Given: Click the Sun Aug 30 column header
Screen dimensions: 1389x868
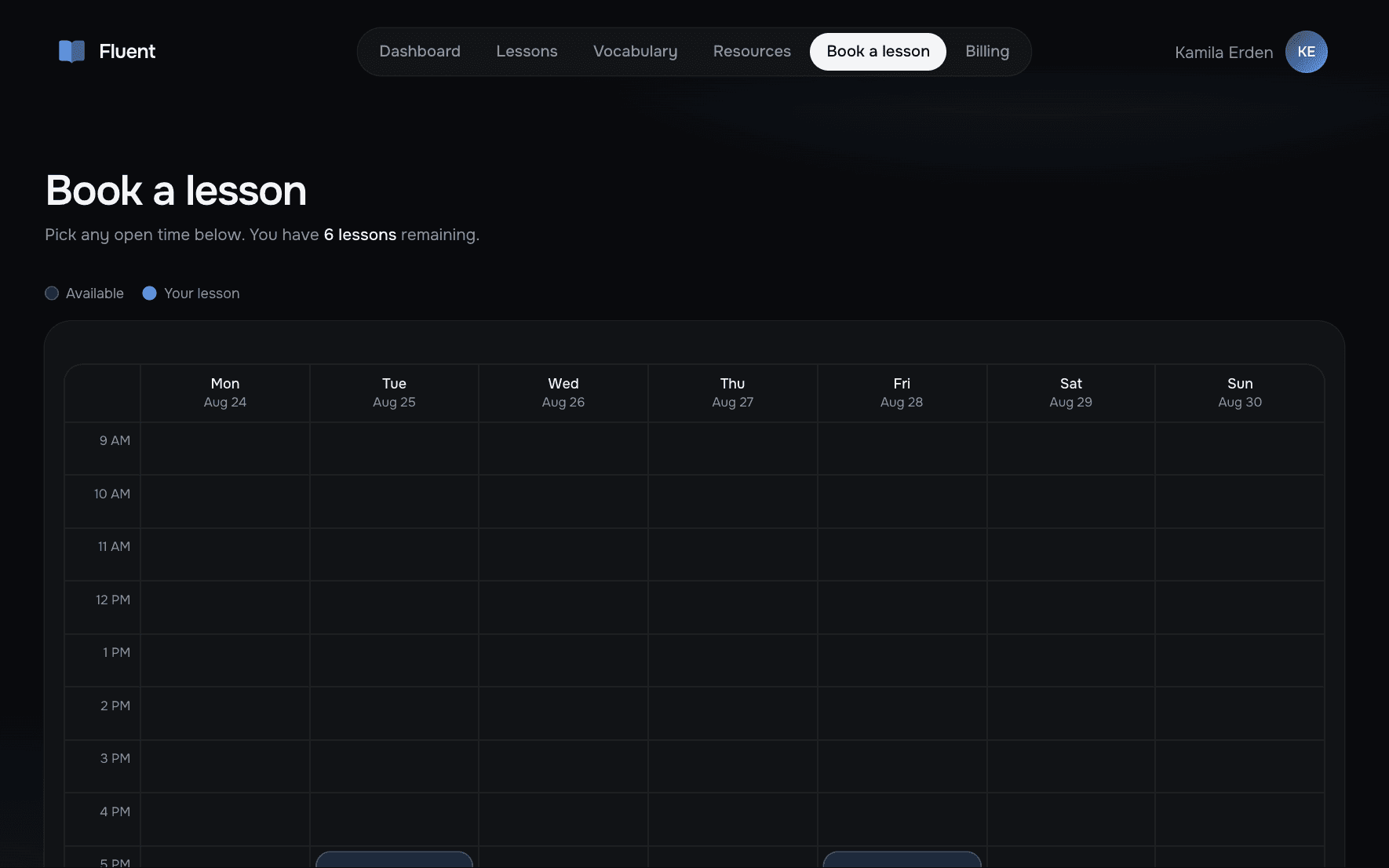Looking at the screenshot, I should coord(1240,392).
